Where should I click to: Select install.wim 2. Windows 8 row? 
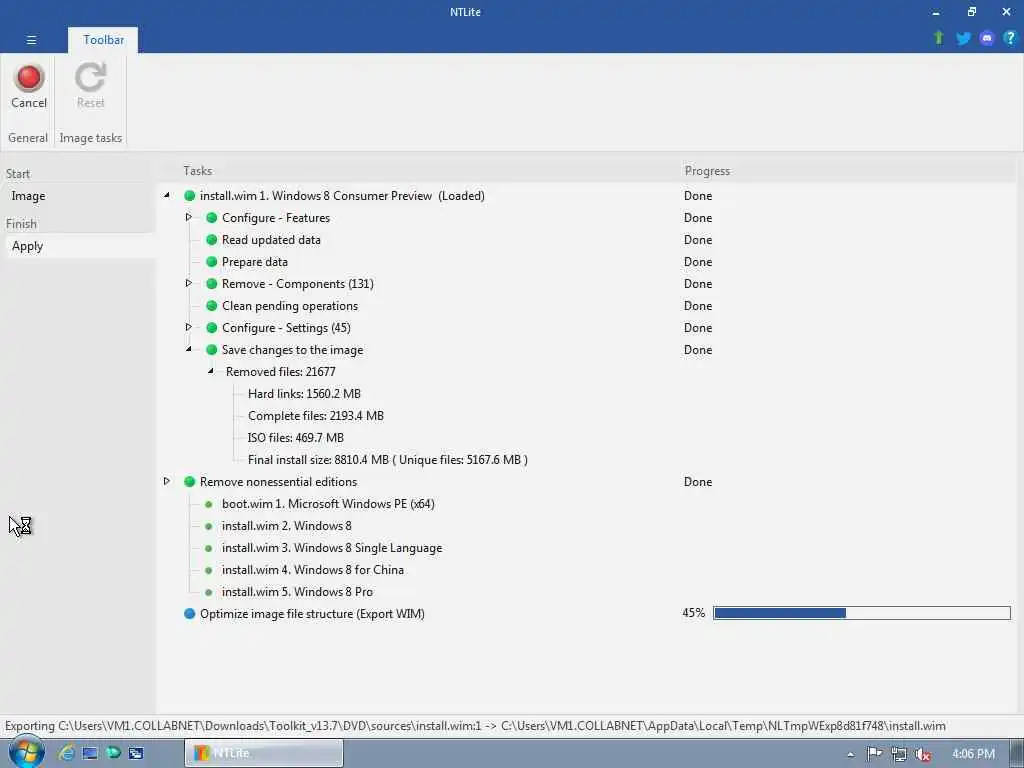click(286, 526)
